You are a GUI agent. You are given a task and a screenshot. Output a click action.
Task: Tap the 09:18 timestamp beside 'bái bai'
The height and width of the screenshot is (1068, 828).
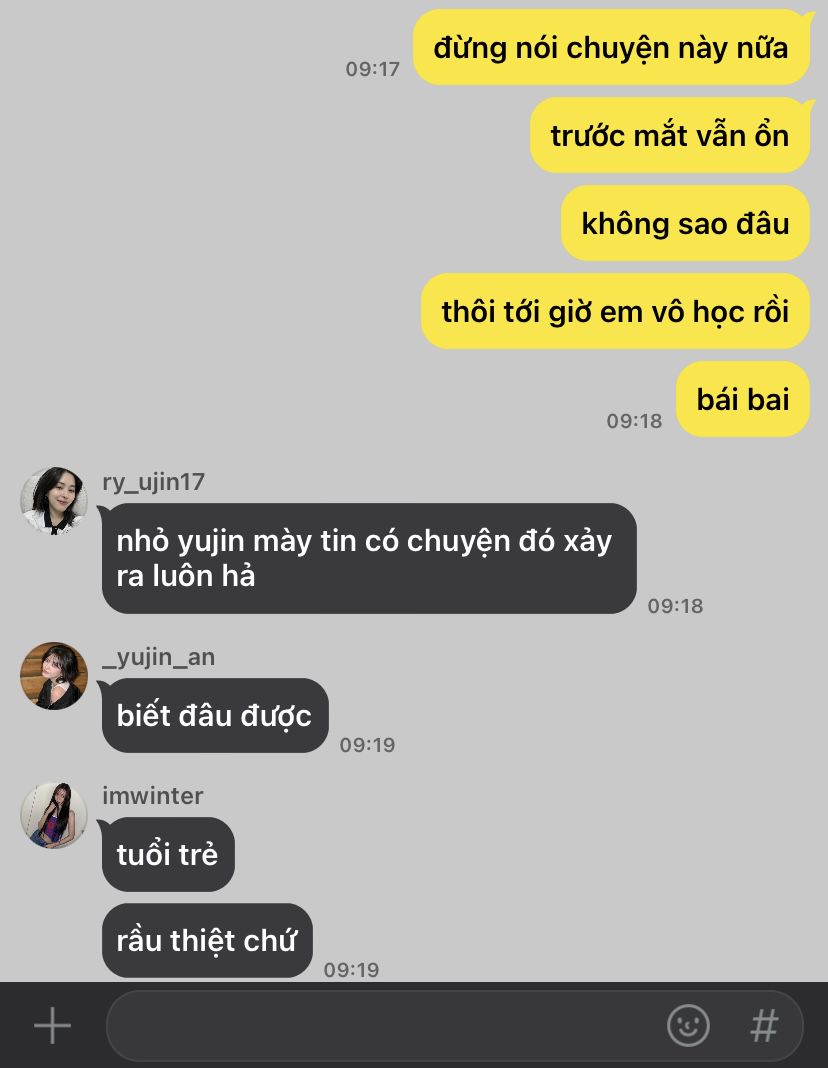[634, 421]
